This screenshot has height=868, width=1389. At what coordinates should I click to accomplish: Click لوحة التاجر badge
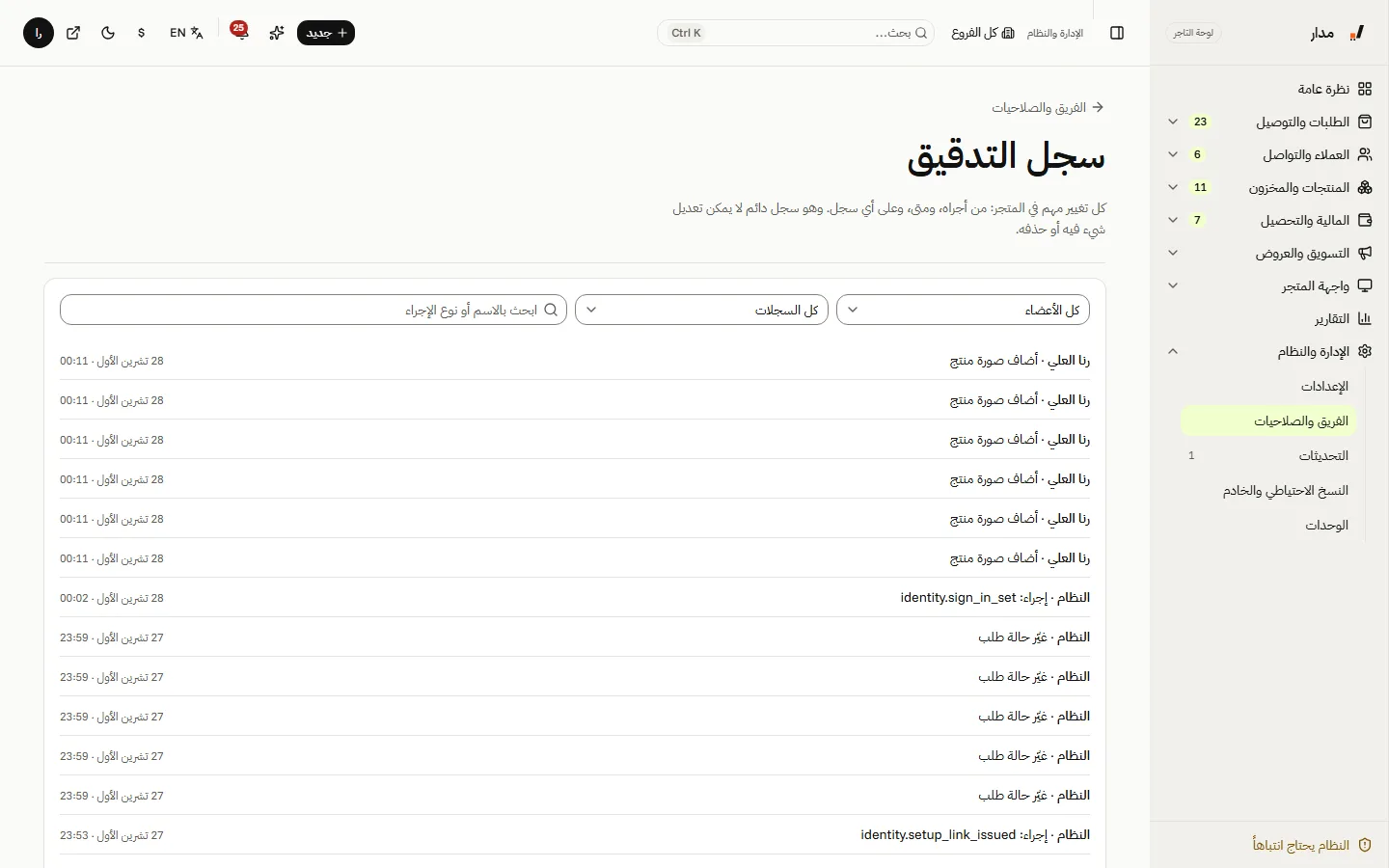[x=1193, y=33]
